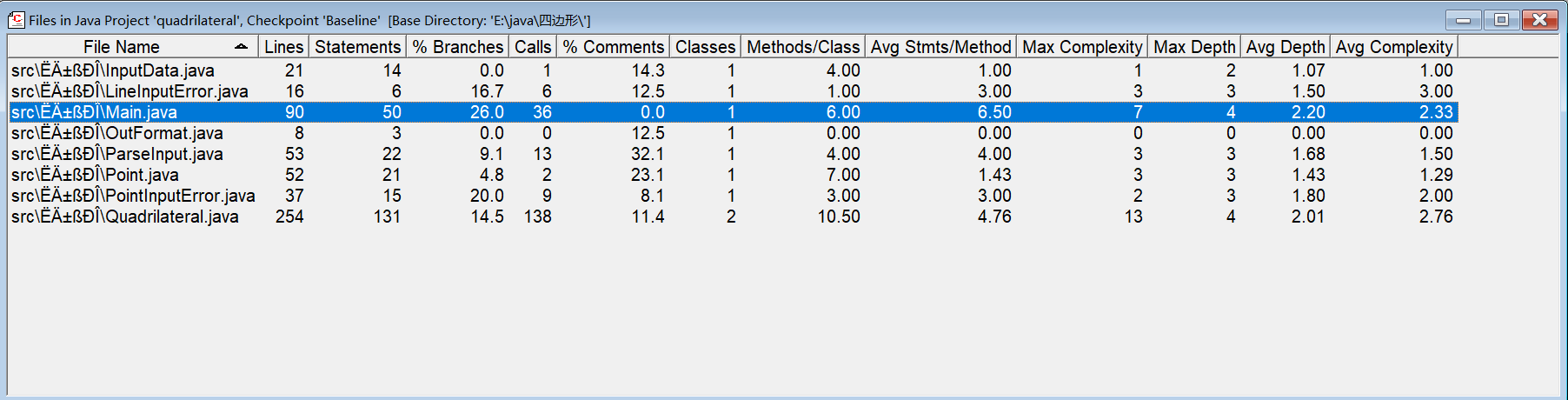Select the LineInputError.java row

[x=130, y=91]
